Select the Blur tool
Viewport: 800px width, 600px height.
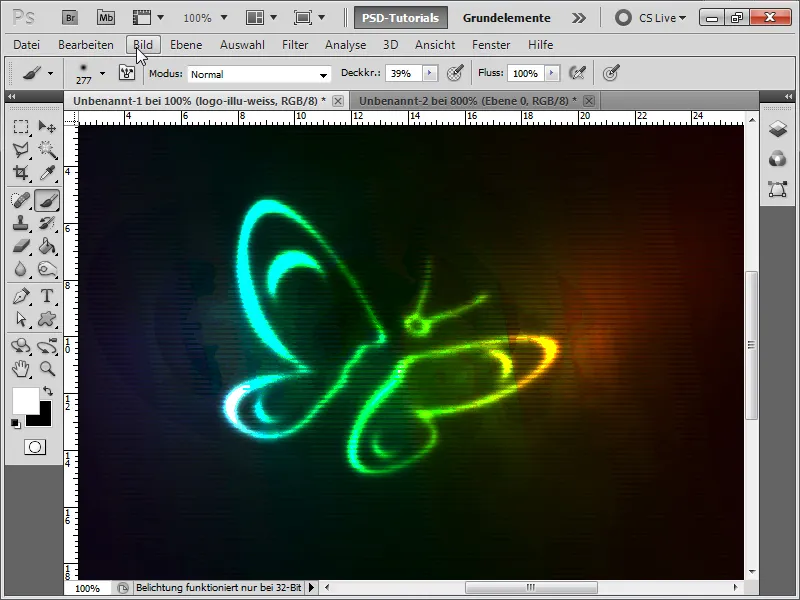[21, 269]
